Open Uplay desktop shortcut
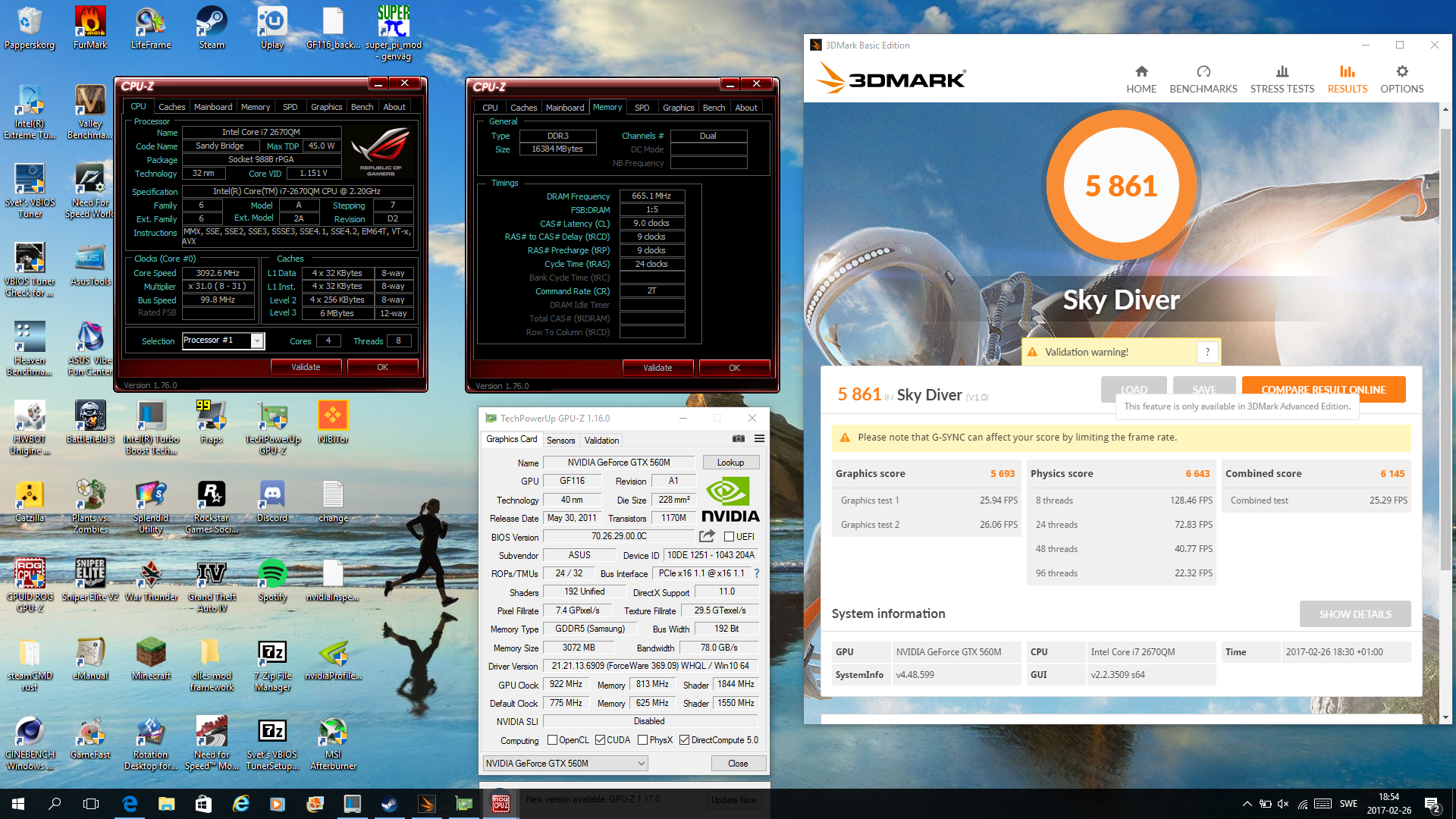This screenshot has height=819, width=1456. [x=272, y=27]
